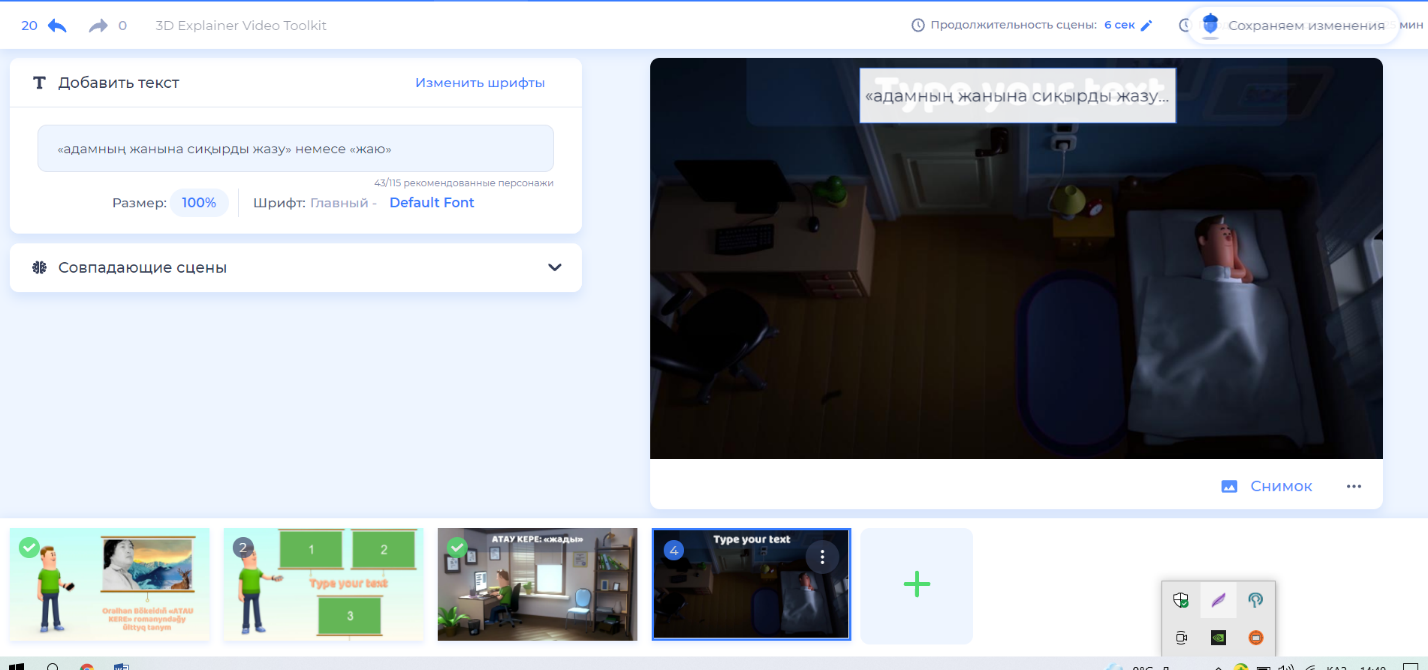Undo the last change with the back arrow
Screen dimensions: 1428x670
(57, 25)
